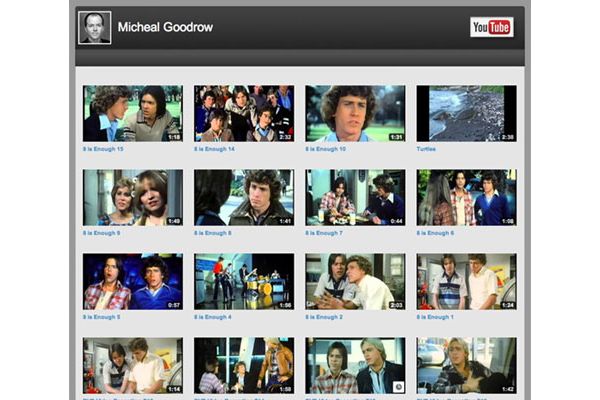The width and height of the screenshot is (600, 400).
Task: Play the 8 is Enough 9 video thumbnail
Action: 133,198
